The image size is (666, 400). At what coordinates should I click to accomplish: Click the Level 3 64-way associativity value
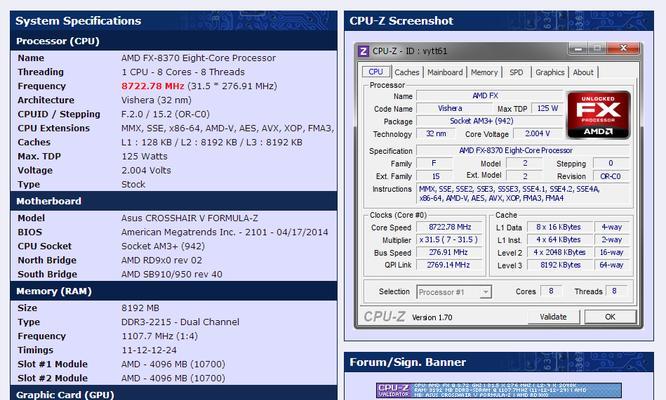[611, 265]
